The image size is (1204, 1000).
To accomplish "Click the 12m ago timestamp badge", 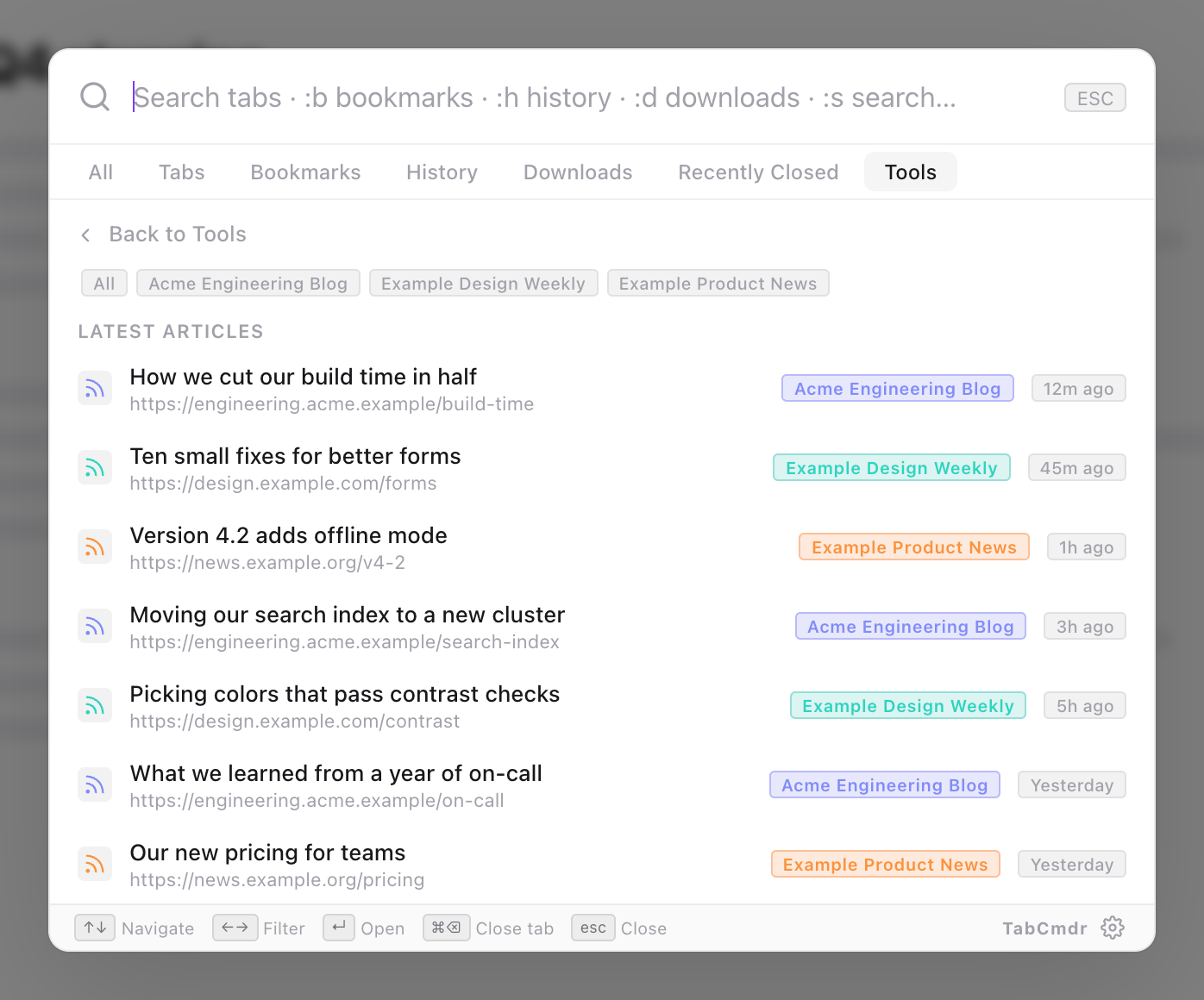I will click(1079, 388).
